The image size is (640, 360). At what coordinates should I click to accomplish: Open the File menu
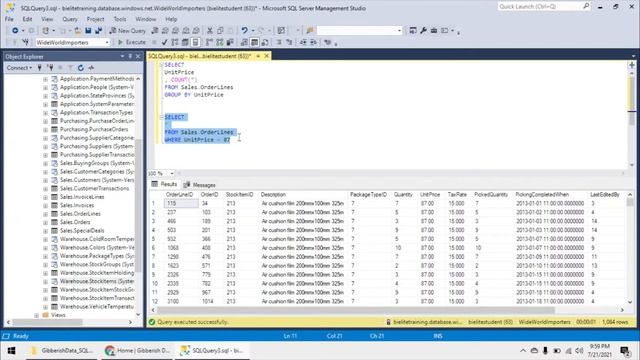(x=9, y=19)
